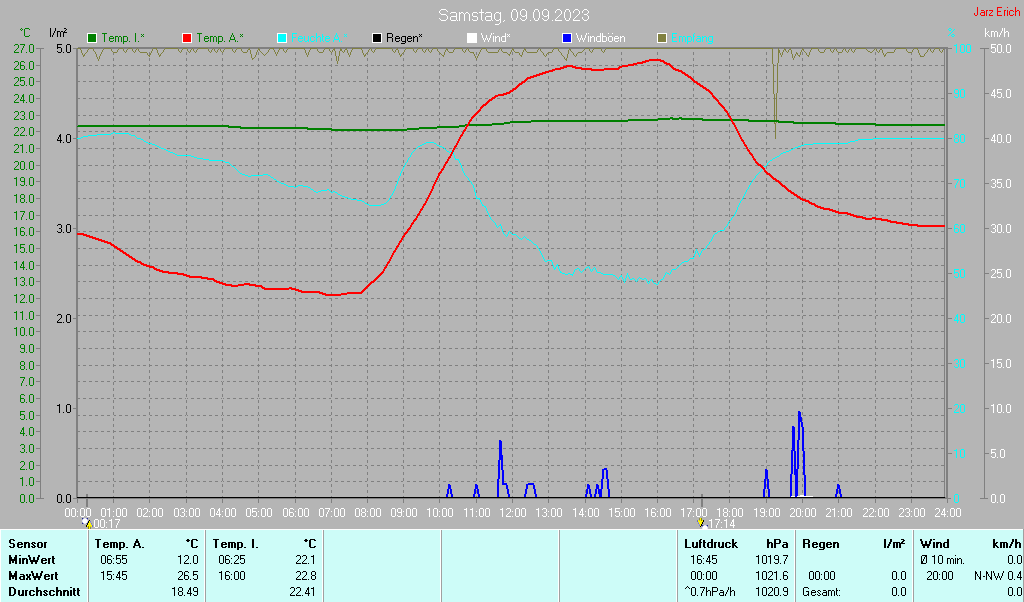The width and height of the screenshot is (1024, 602).
Task: Select the Wind* legend label
Action: click(x=496, y=39)
